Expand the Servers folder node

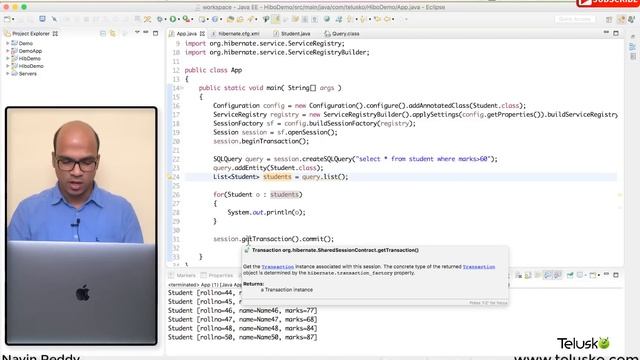(x=7, y=73)
